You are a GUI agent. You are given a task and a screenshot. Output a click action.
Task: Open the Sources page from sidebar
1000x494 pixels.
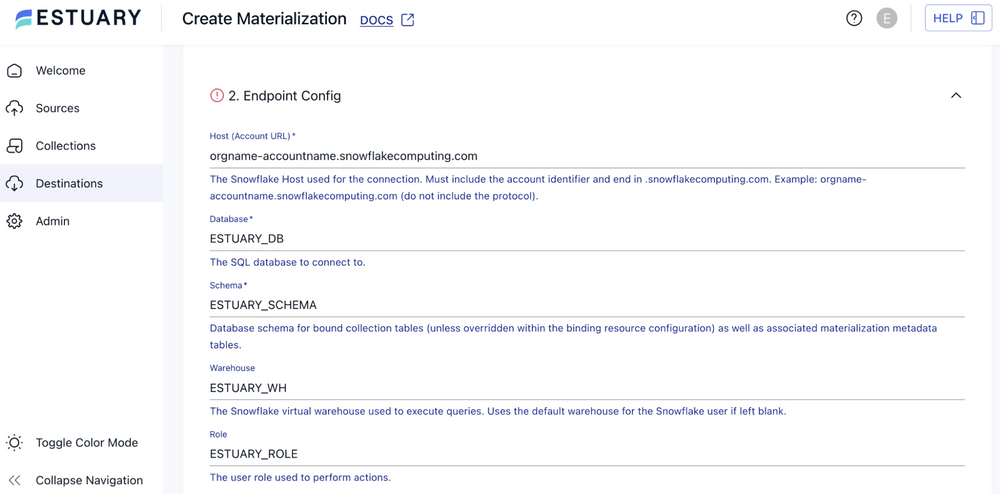click(58, 108)
